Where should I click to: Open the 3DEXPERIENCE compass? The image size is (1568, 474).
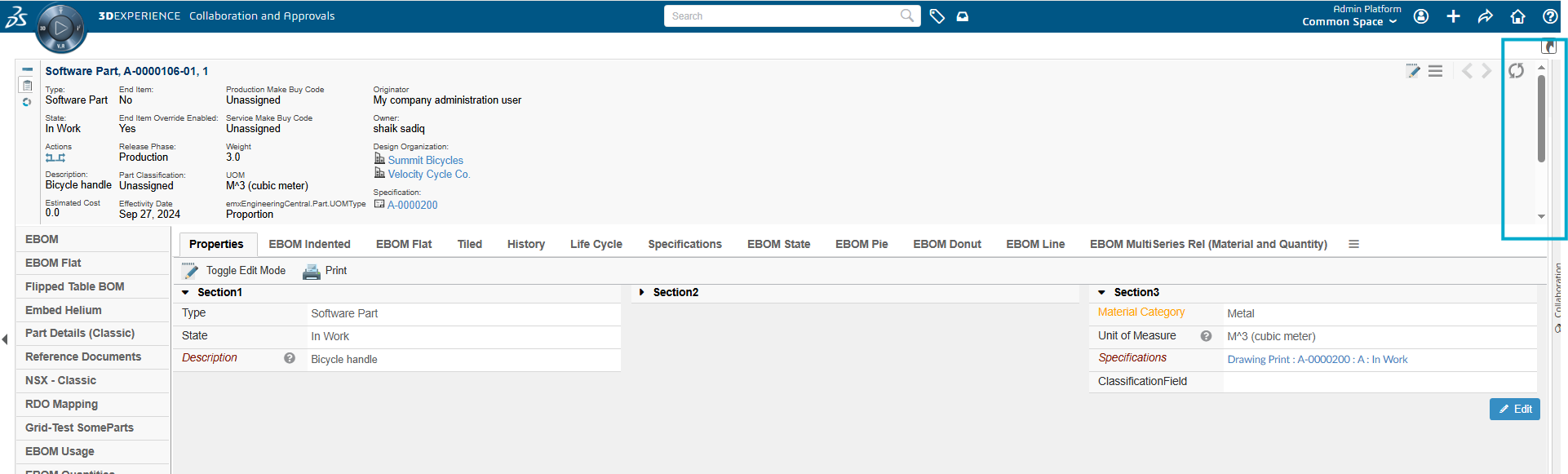coord(61,28)
